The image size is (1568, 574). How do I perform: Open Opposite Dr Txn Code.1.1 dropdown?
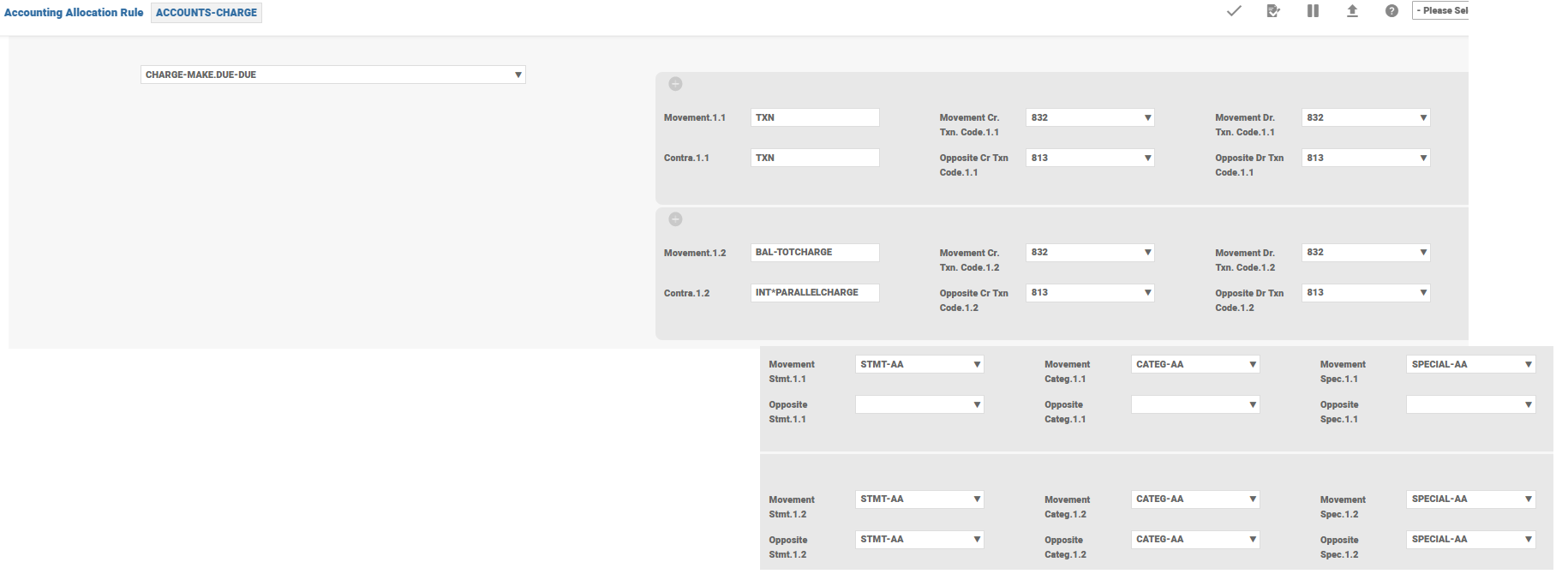click(x=1366, y=158)
